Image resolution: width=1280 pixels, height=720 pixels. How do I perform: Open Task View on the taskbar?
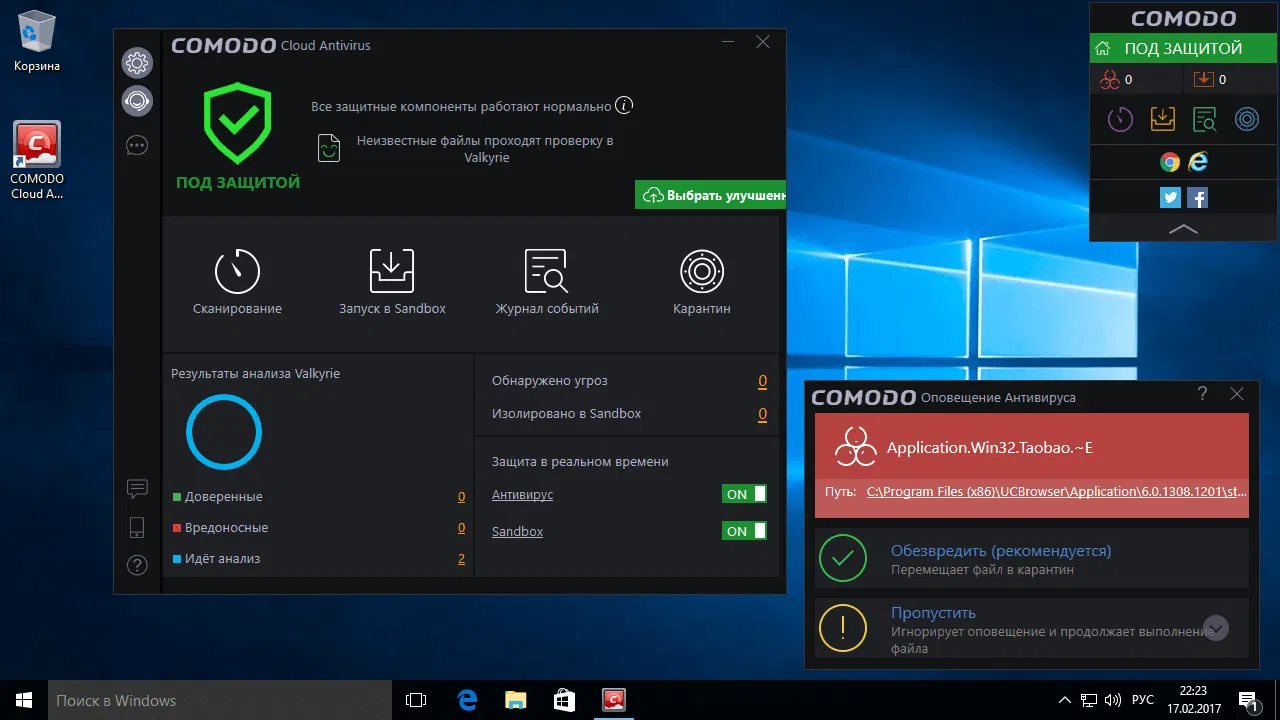click(x=416, y=700)
